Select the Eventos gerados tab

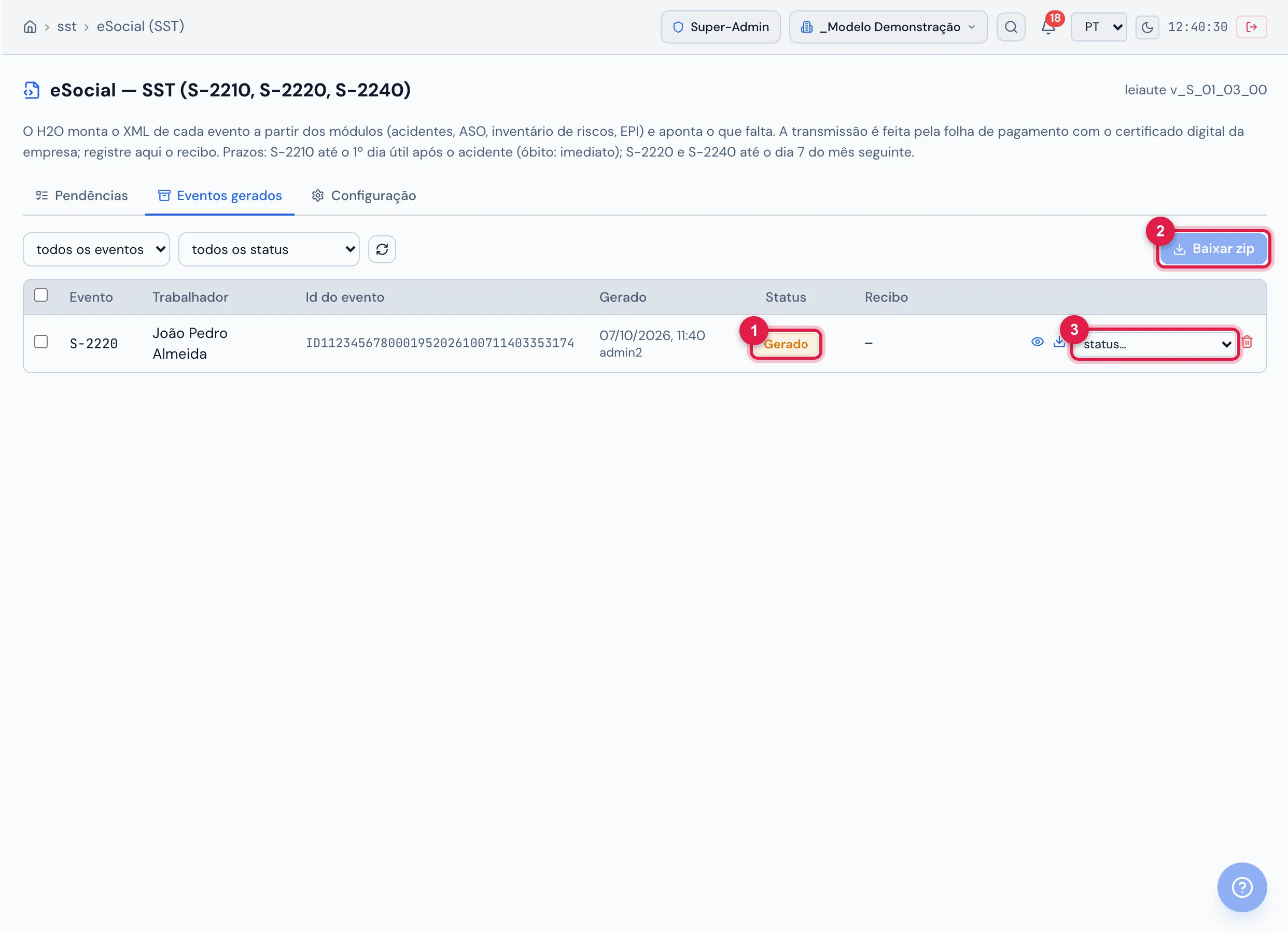click(220, 196)
